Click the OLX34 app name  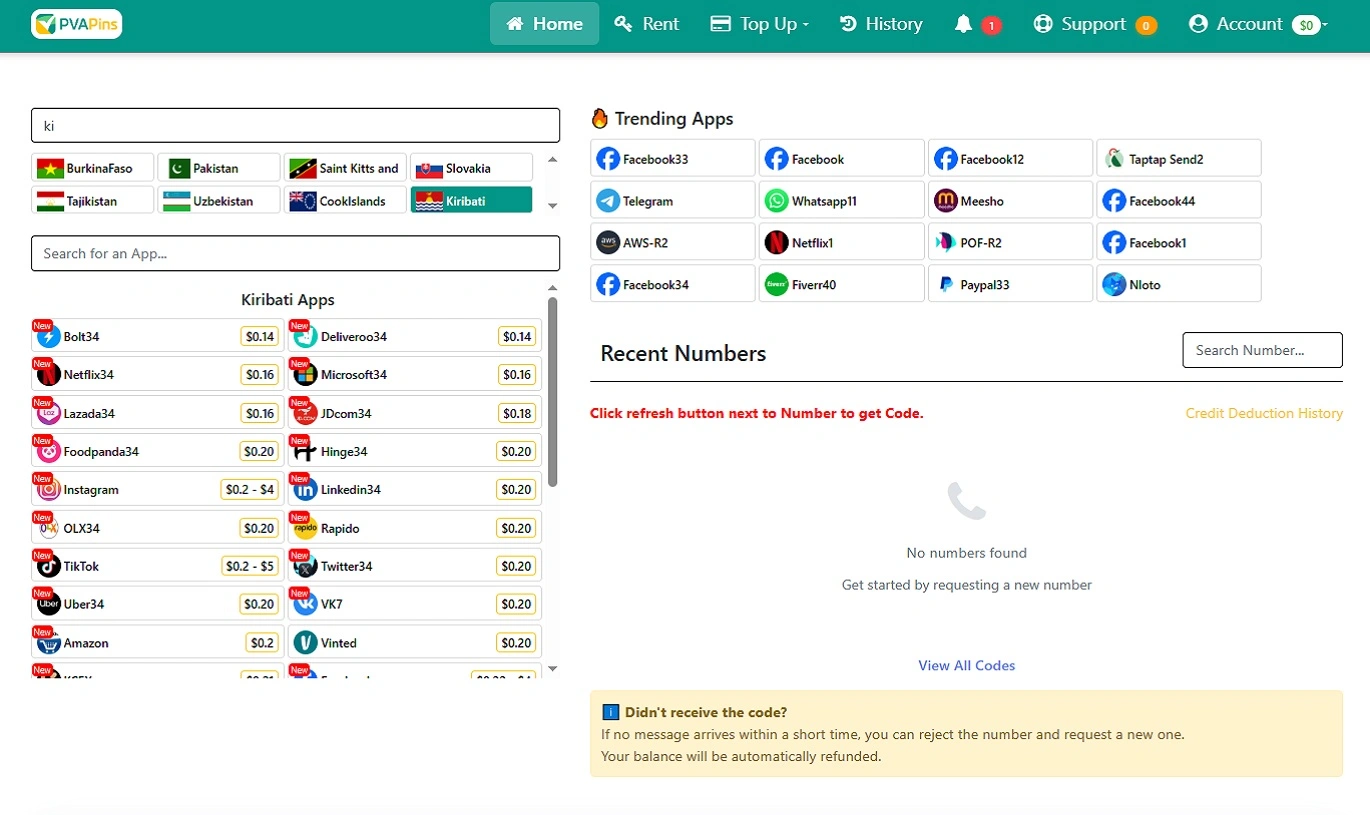[x=82, y=528]
